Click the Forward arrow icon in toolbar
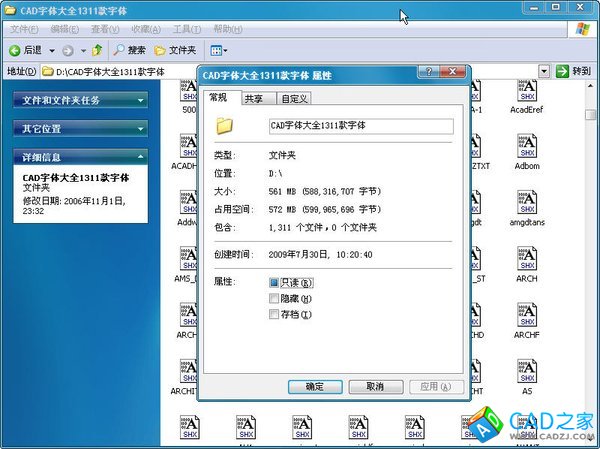Screen dimensions: 600x449 (x=68, y=51)
